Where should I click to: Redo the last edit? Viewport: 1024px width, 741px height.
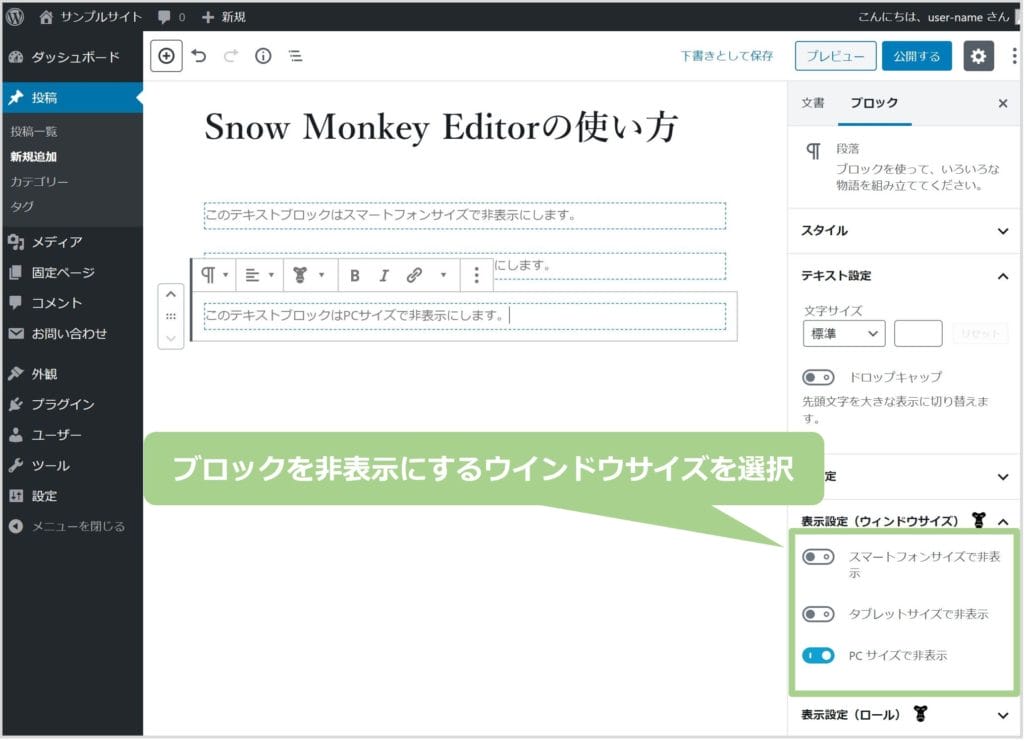pos(231,56)
